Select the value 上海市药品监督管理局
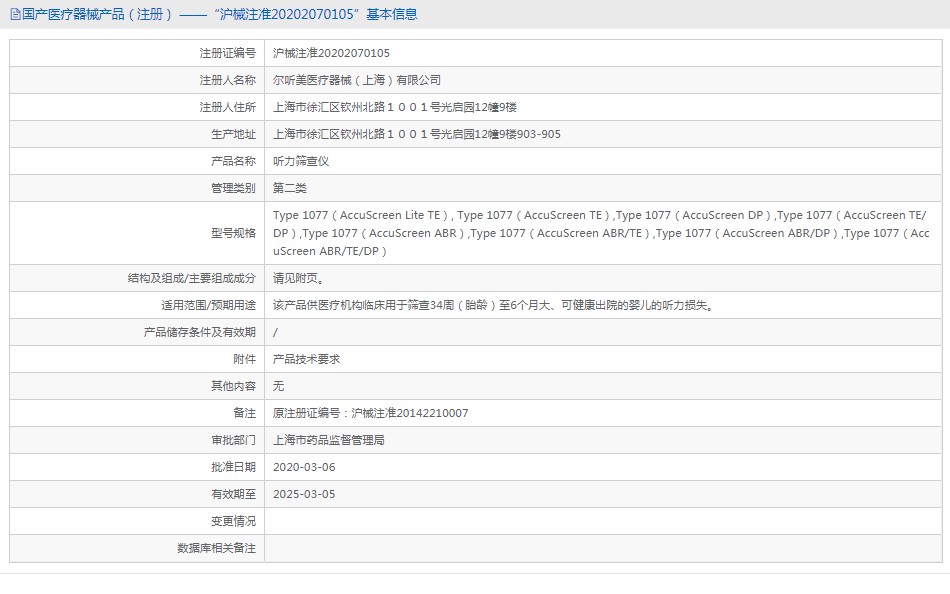This screenshot has width=950, height=594. 329,440
